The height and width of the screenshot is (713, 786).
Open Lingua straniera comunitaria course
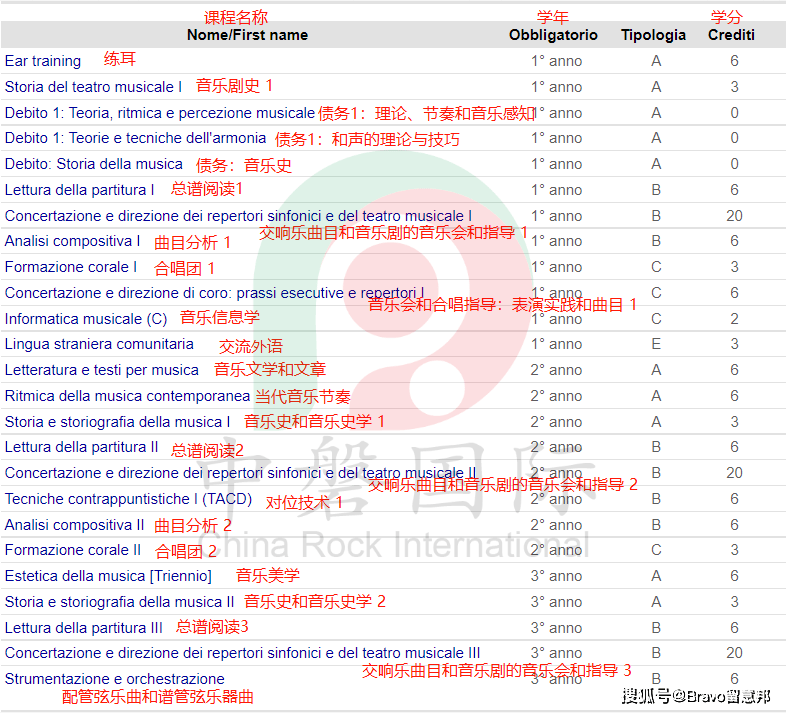[x=99, y=344]
